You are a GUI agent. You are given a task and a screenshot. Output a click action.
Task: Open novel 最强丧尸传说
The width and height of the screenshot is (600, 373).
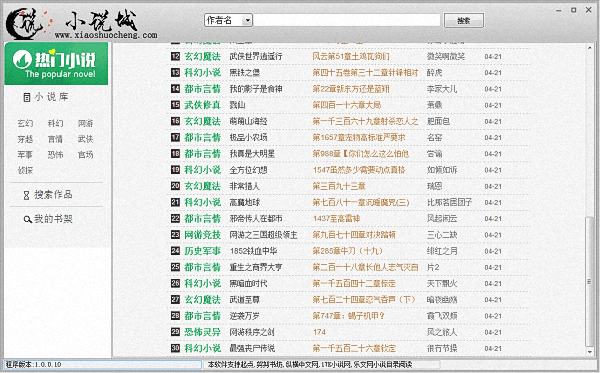252,348
